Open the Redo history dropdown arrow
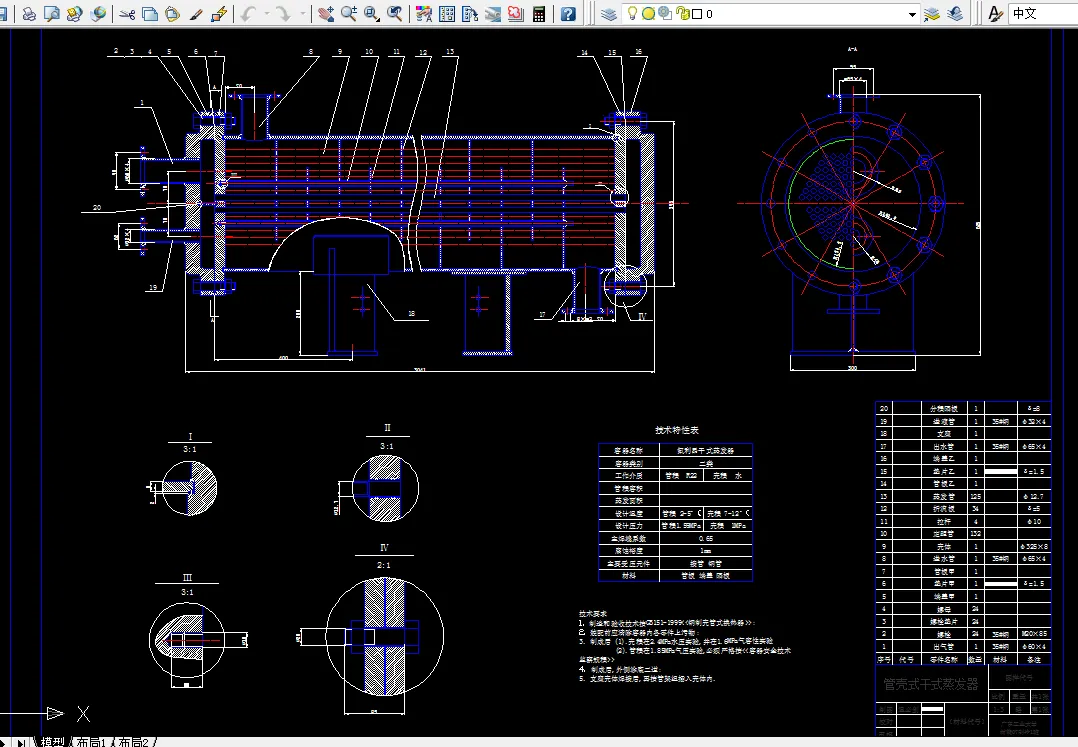 click(302, 13)
